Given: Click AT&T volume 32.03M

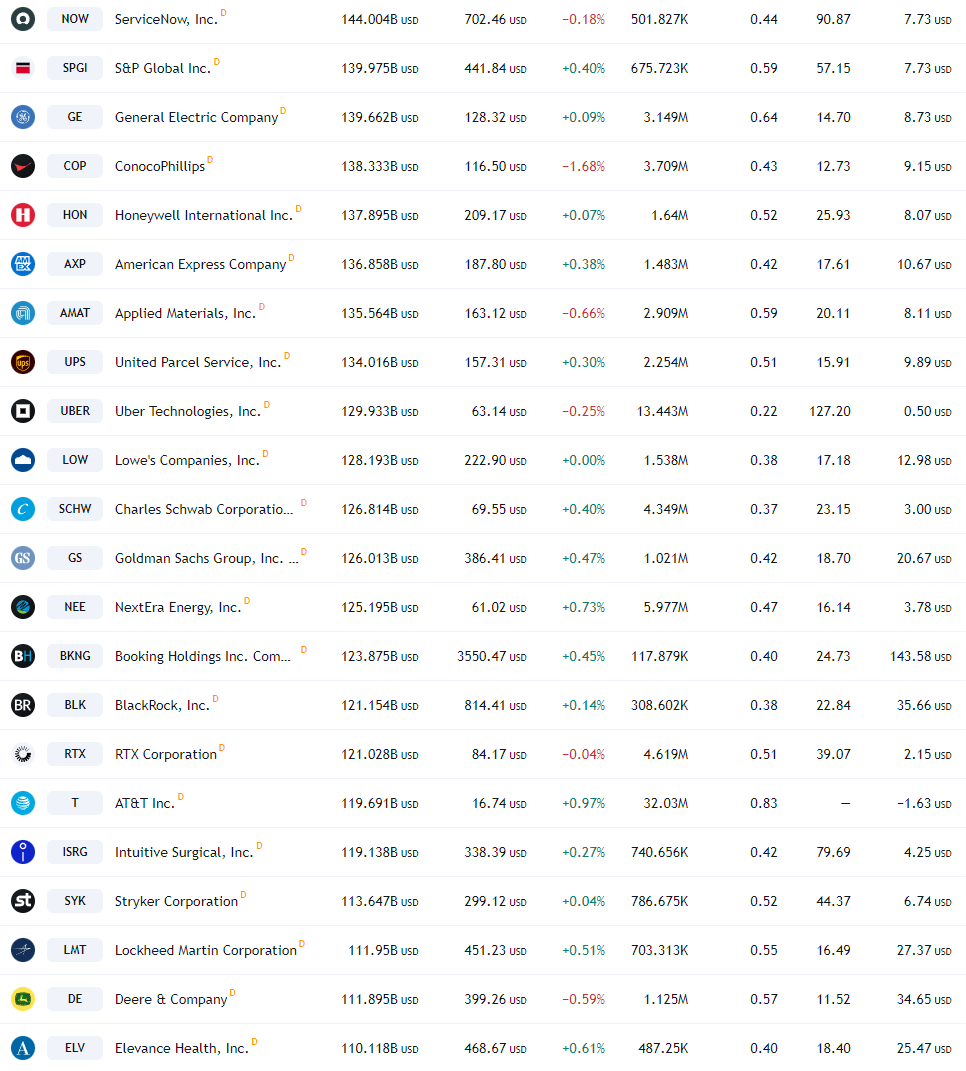Looking at the screenshot, I should (x=665, y=803).
